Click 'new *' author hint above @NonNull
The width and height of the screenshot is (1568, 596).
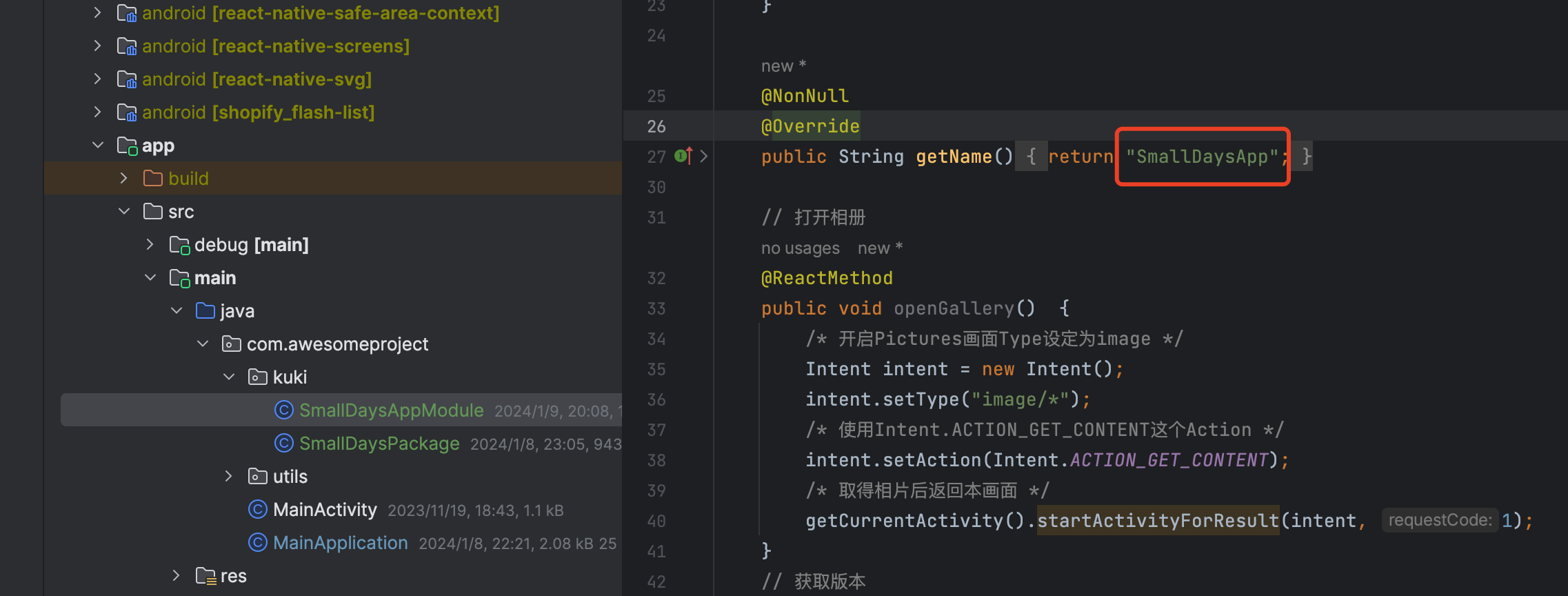(784, 66)
